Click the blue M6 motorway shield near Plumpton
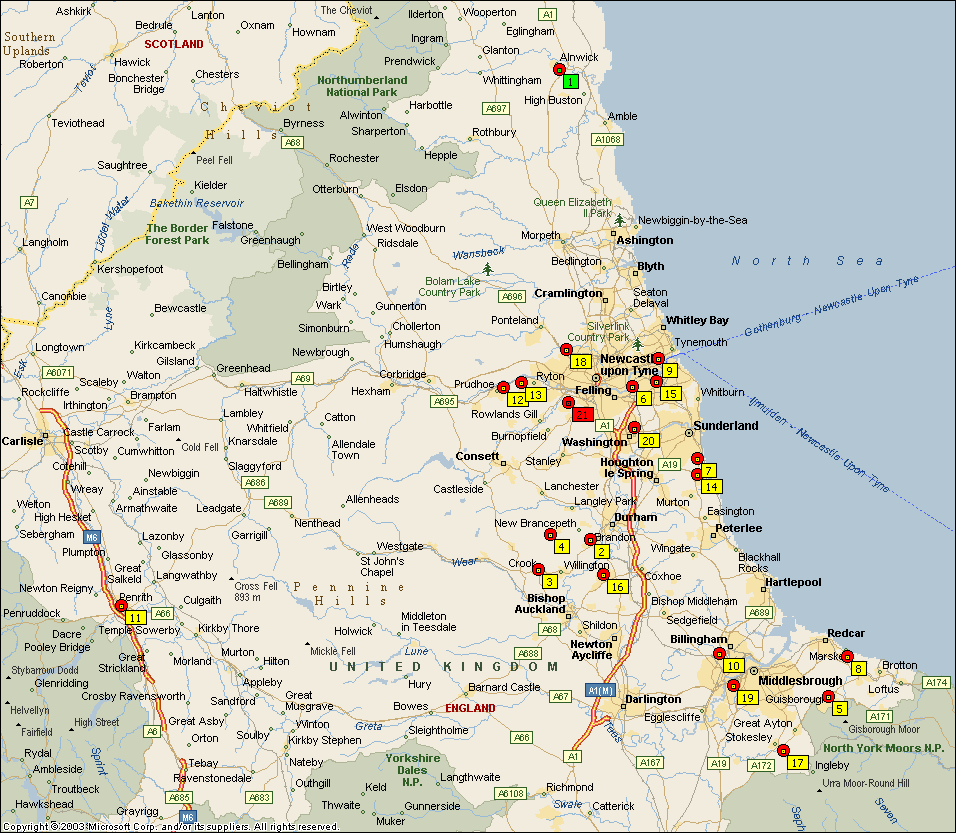 point(91,536)
